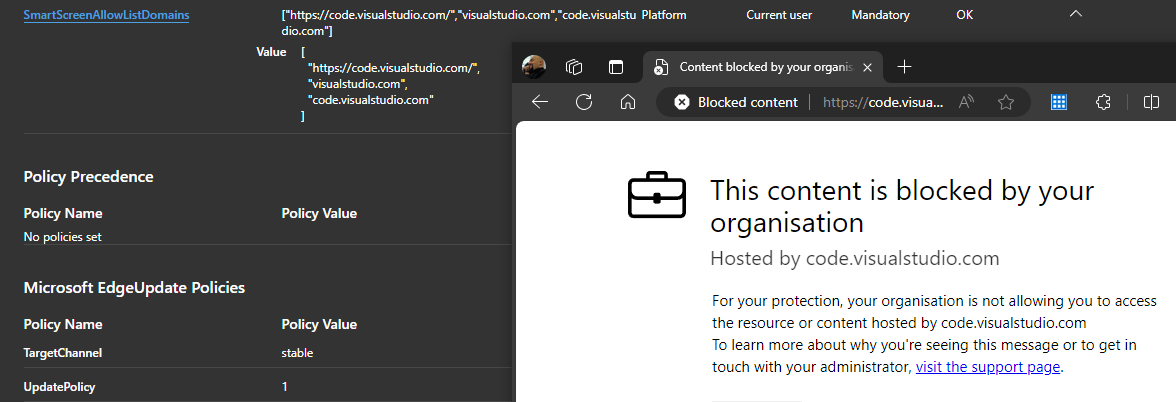The image size is (1176, 402).
Task: Open the blue apps grid toolbar icon
Action: [1059, 102]
